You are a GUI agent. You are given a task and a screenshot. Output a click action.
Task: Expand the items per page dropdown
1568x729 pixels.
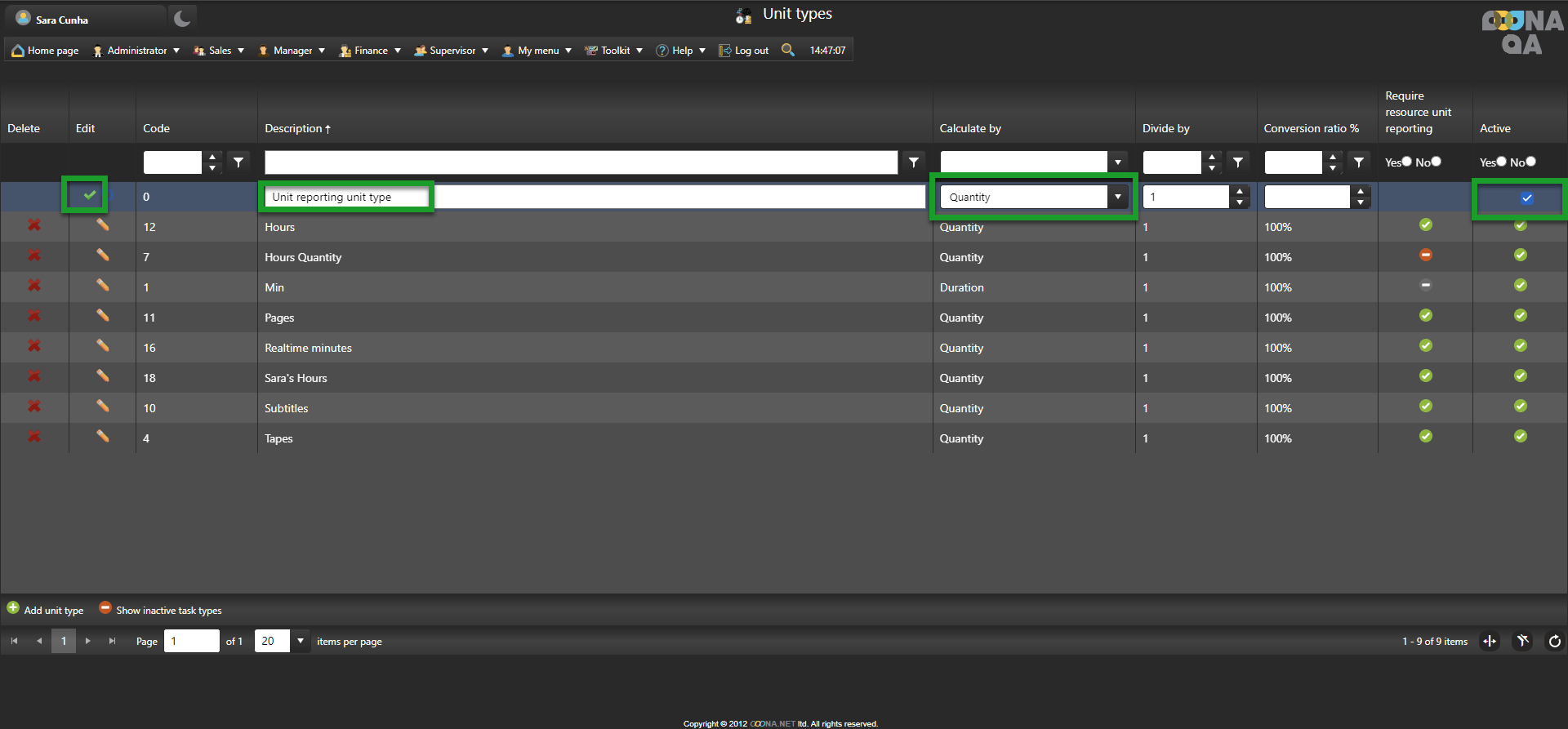301,641
